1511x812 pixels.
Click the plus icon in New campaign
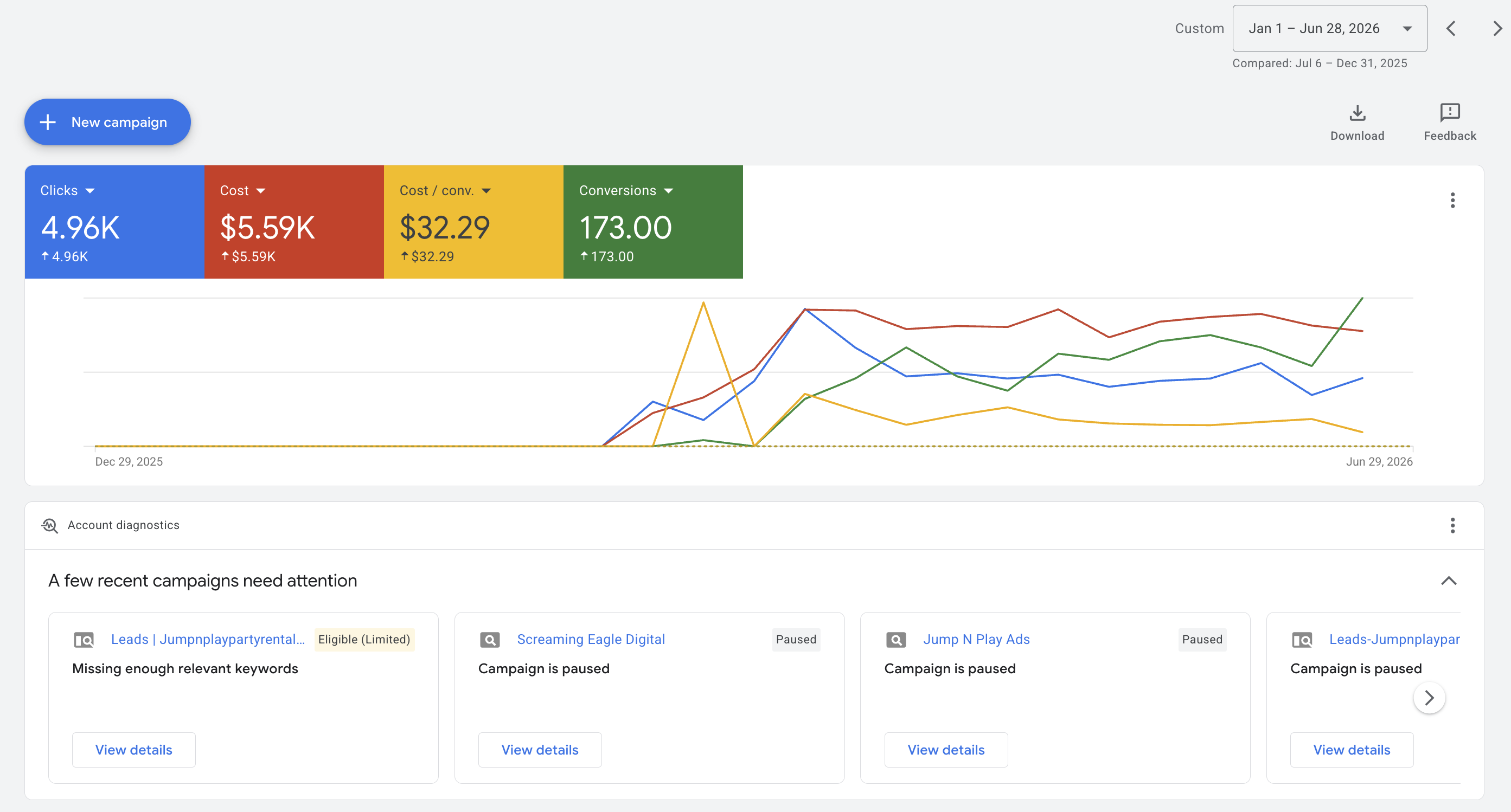[x=48, y=122]
